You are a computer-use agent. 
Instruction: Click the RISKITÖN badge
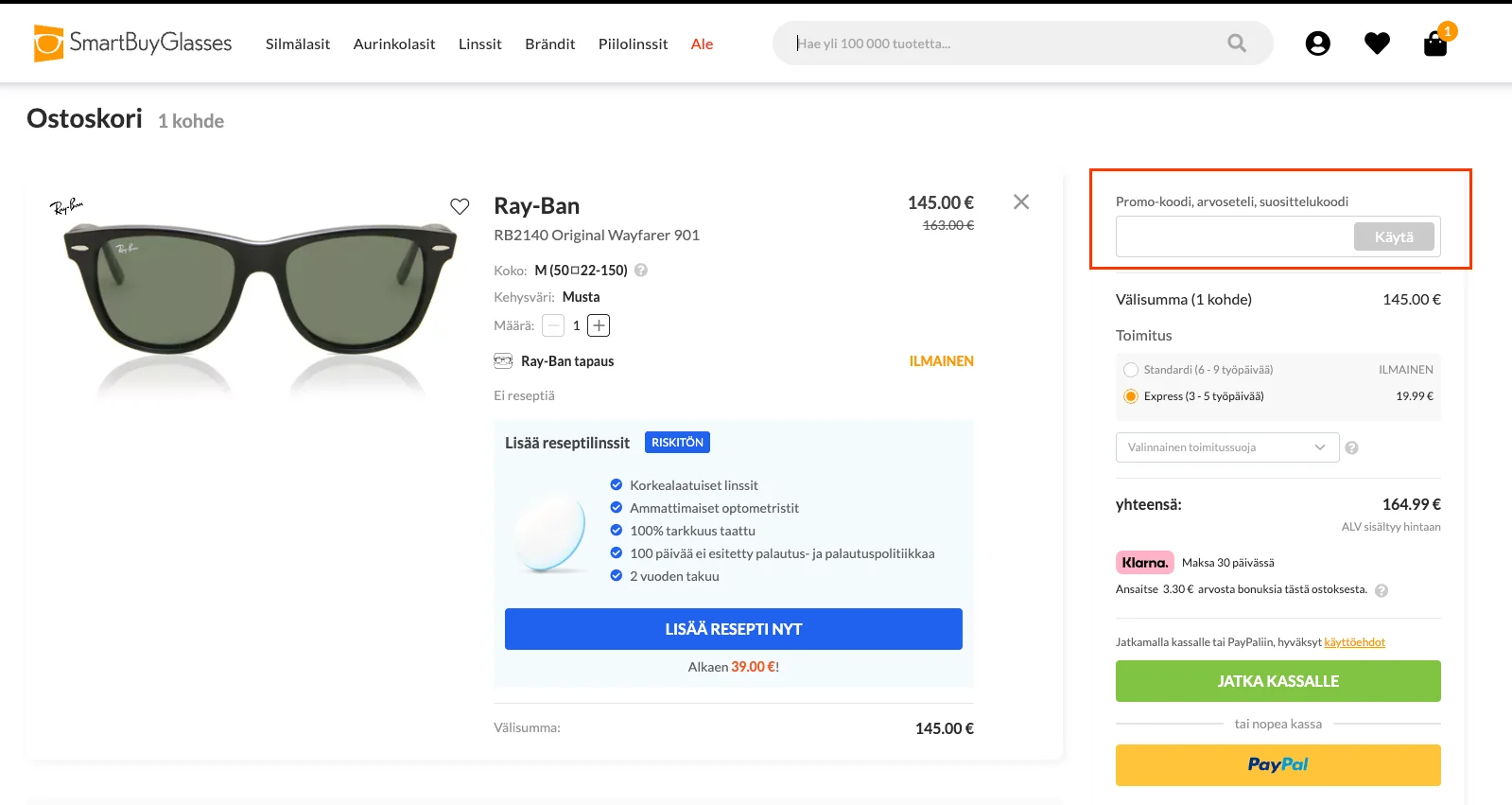pos(677,442)
